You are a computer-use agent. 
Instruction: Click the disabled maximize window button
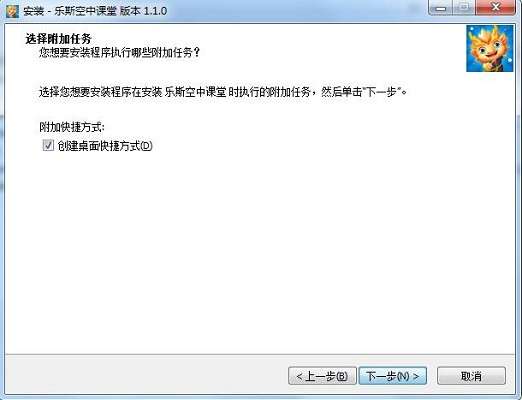[463, 7]
